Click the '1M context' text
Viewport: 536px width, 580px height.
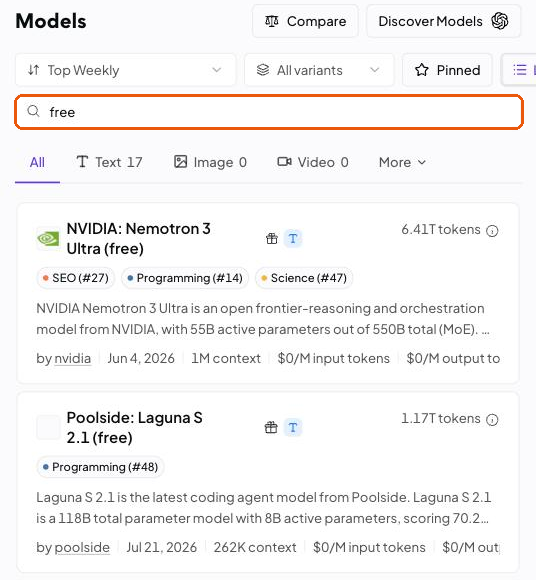[x=226, y=358]
